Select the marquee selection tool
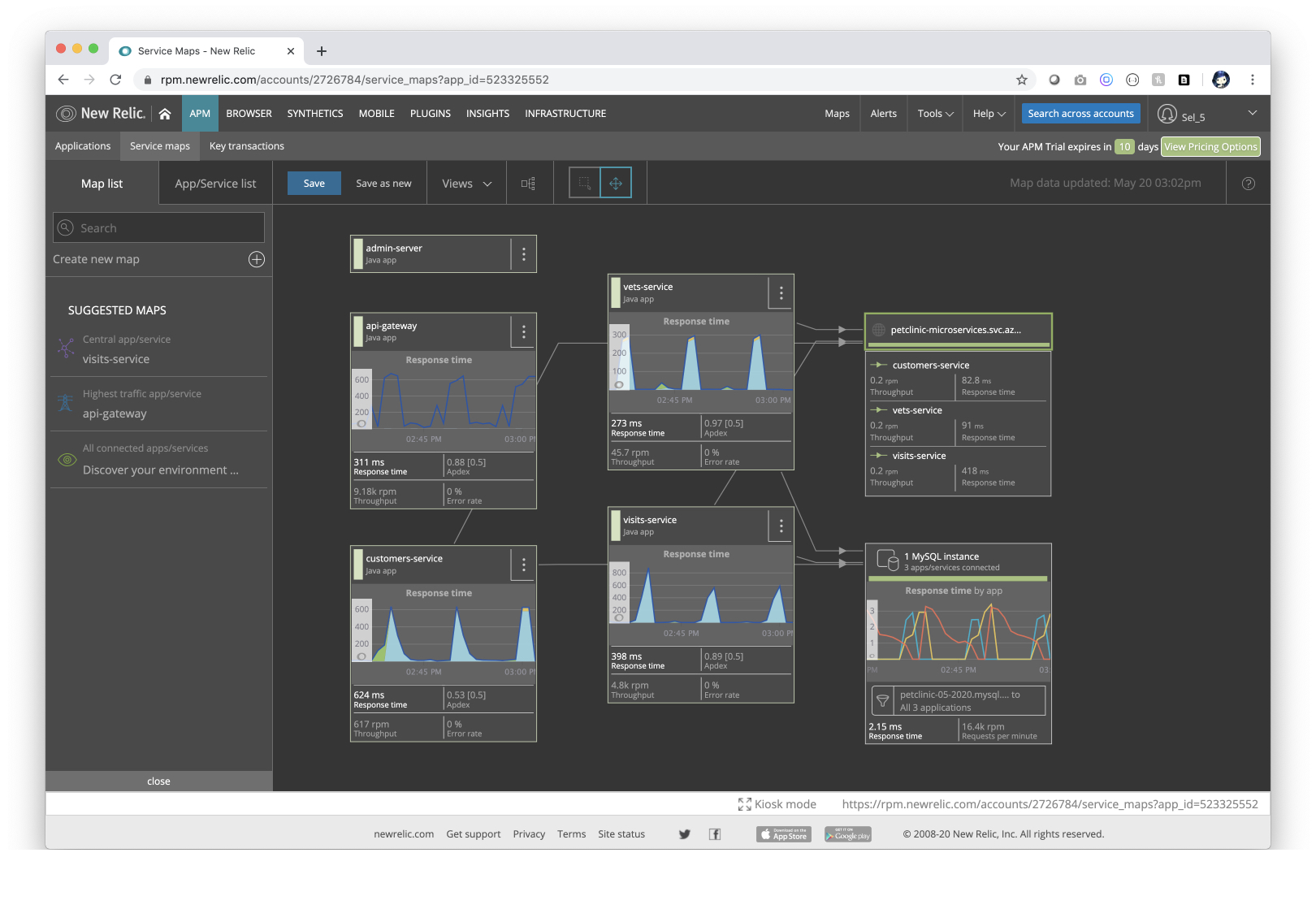 click(x=584, y=184)
